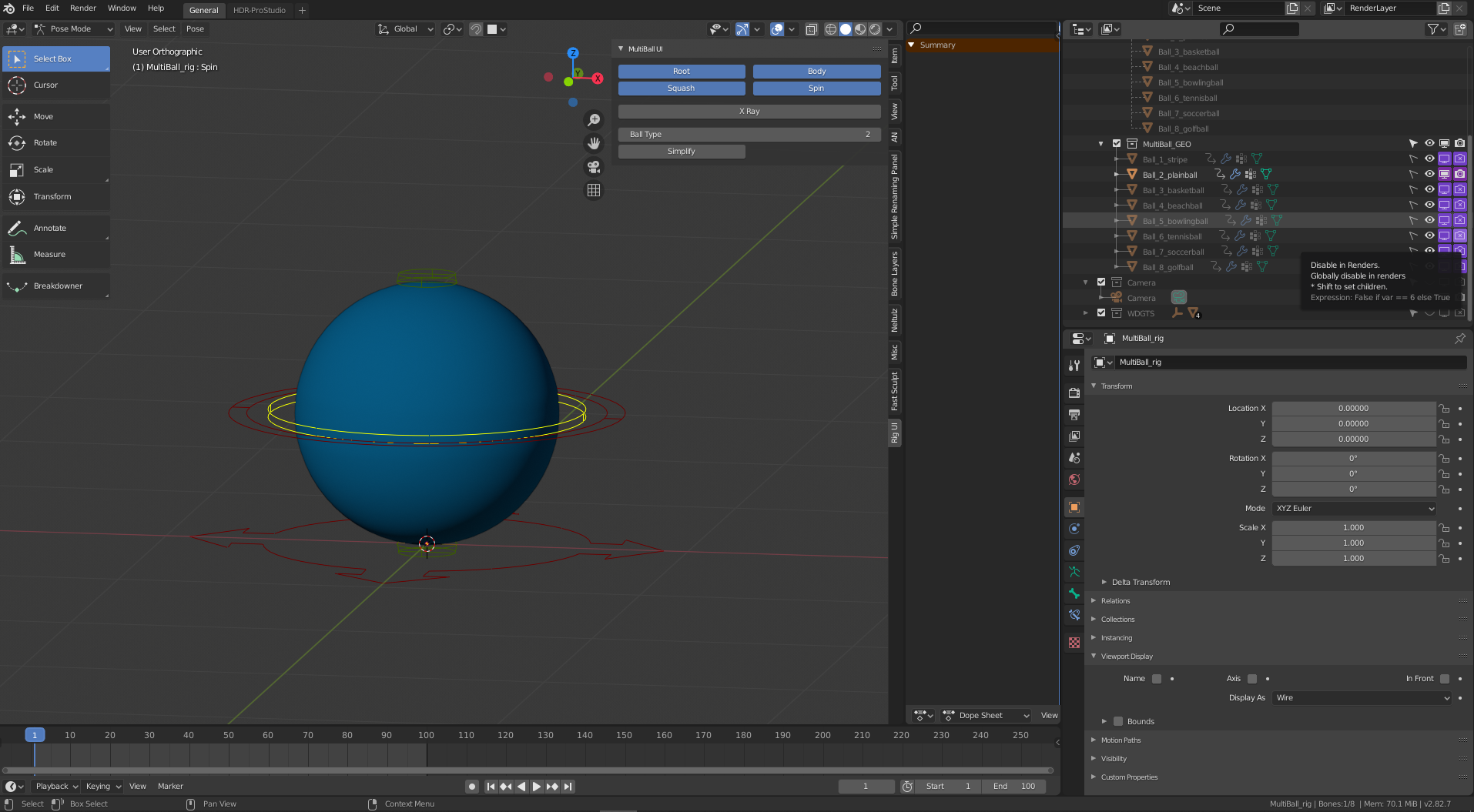Viewport: 1474px width, 812px height.
Task: Open the Render menu
Action: click(83, 8)
